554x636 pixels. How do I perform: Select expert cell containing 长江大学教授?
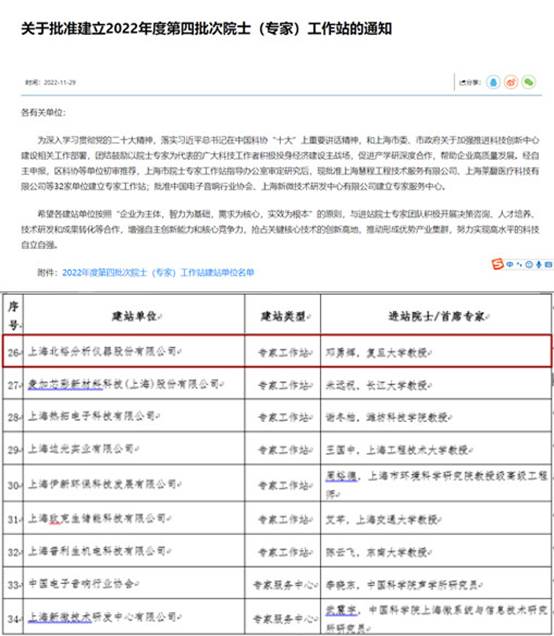coord(436,383)
